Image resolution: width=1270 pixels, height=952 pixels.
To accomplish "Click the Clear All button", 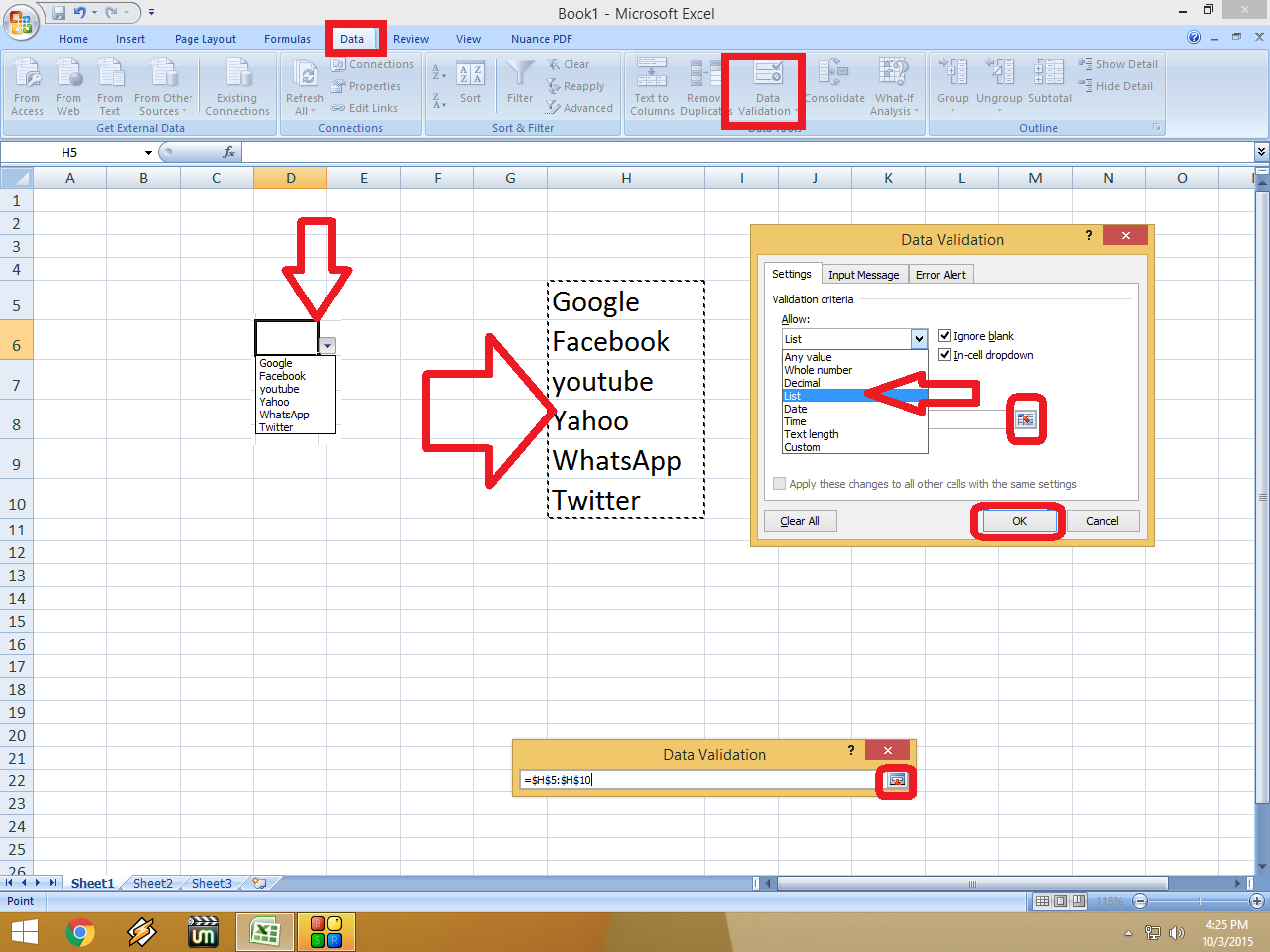I will (x=800, y=520).
